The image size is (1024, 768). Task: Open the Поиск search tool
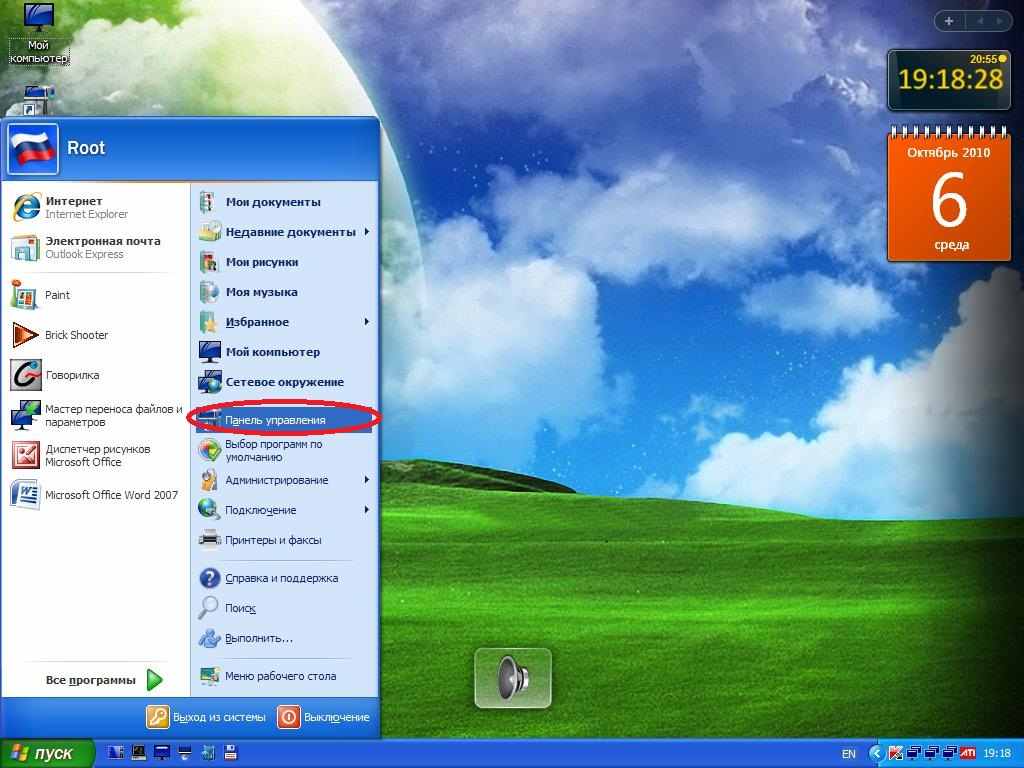[x=285, y=608]
